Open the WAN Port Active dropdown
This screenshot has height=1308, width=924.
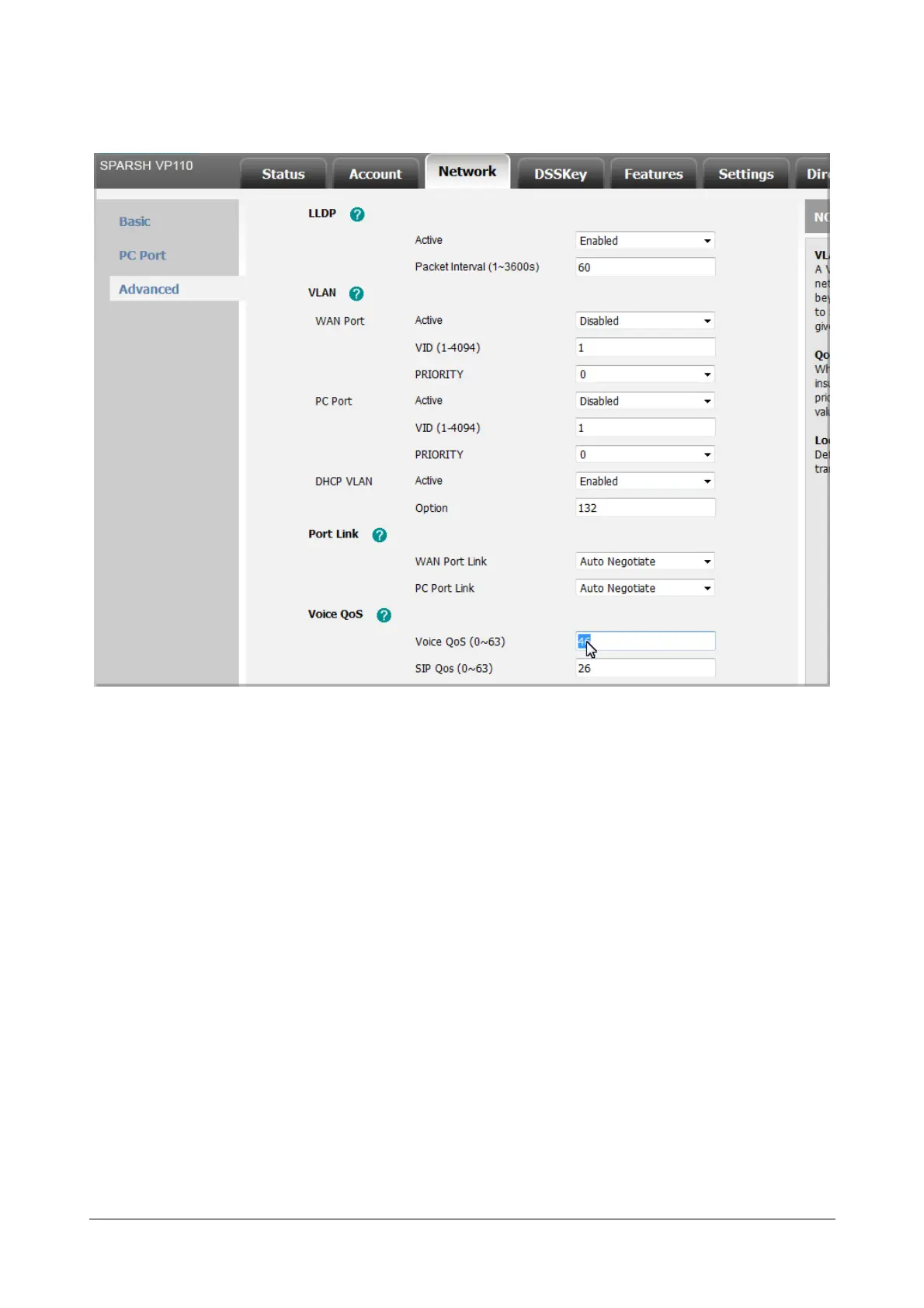(645, 321)
